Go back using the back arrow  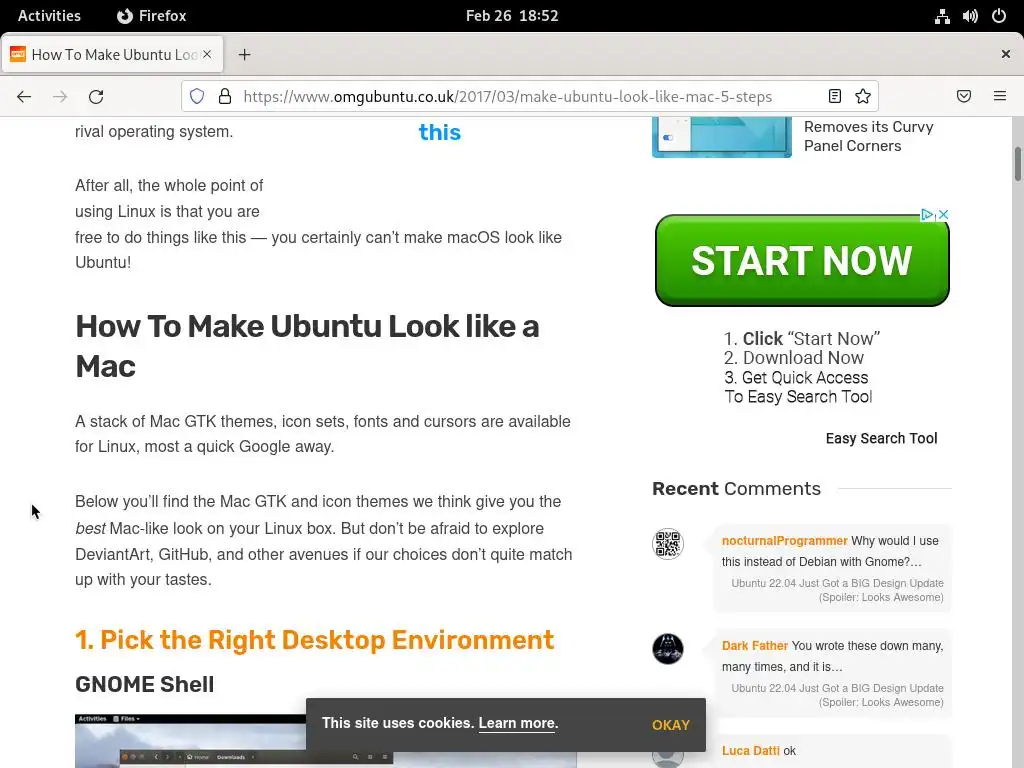click(24, 97)
